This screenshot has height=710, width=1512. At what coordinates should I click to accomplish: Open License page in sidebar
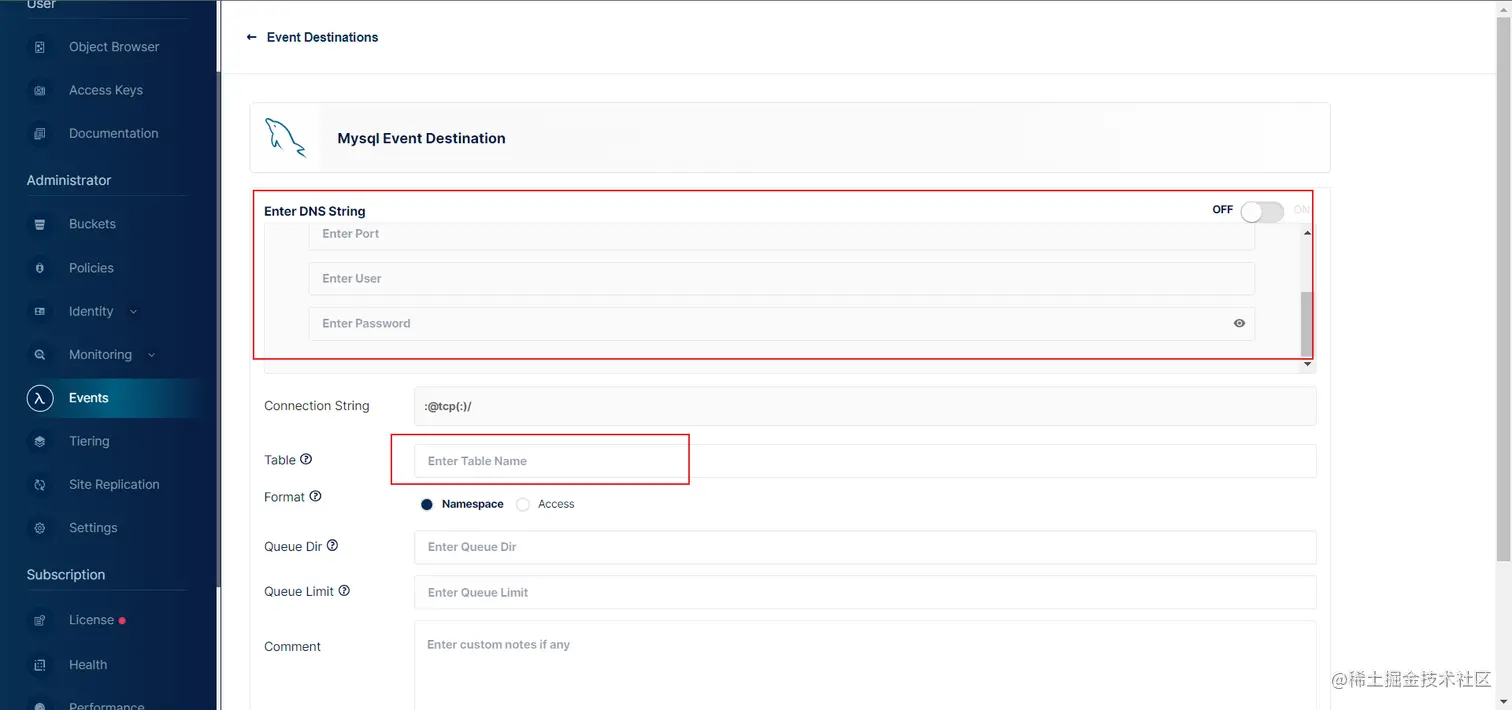click(91, 620)
